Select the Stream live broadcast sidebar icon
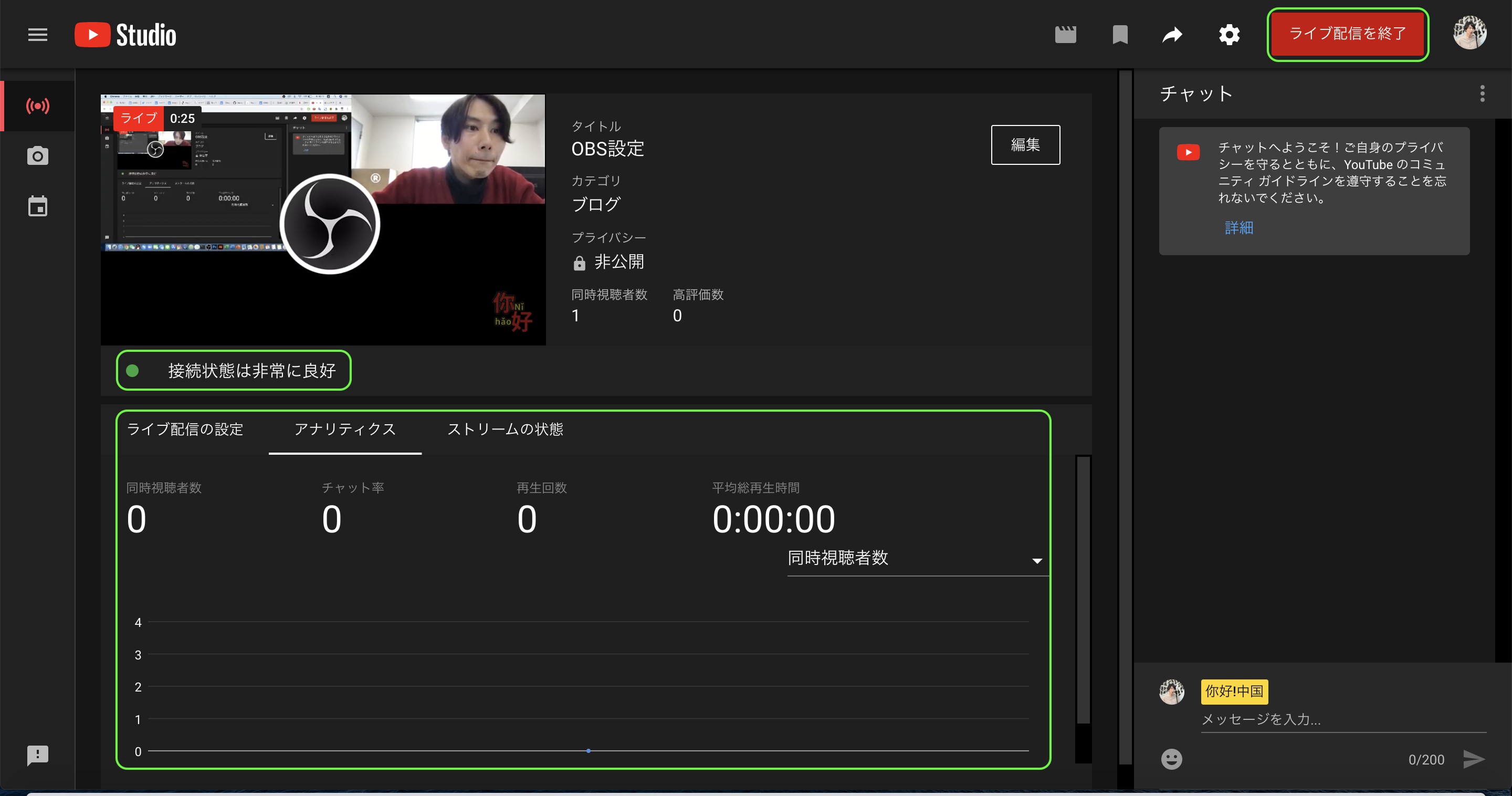This screenshot has width=1512, height=796. 38,106
